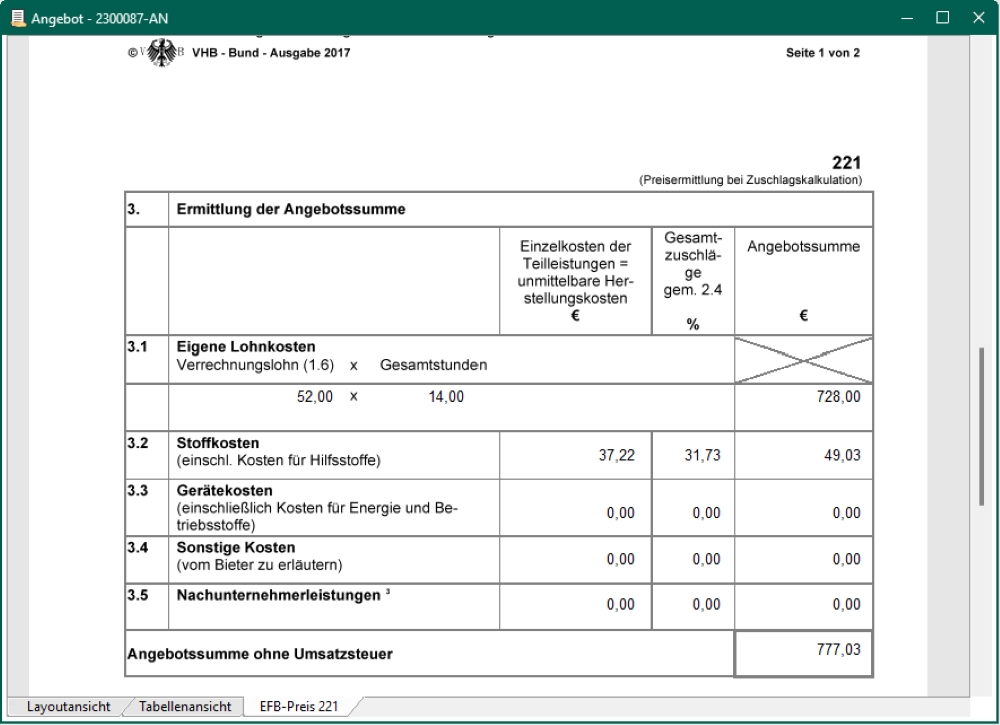Viewport: 1000px width, 725px height.
Task: Select the EFB-Preis 221 tab
Action: 298,707
